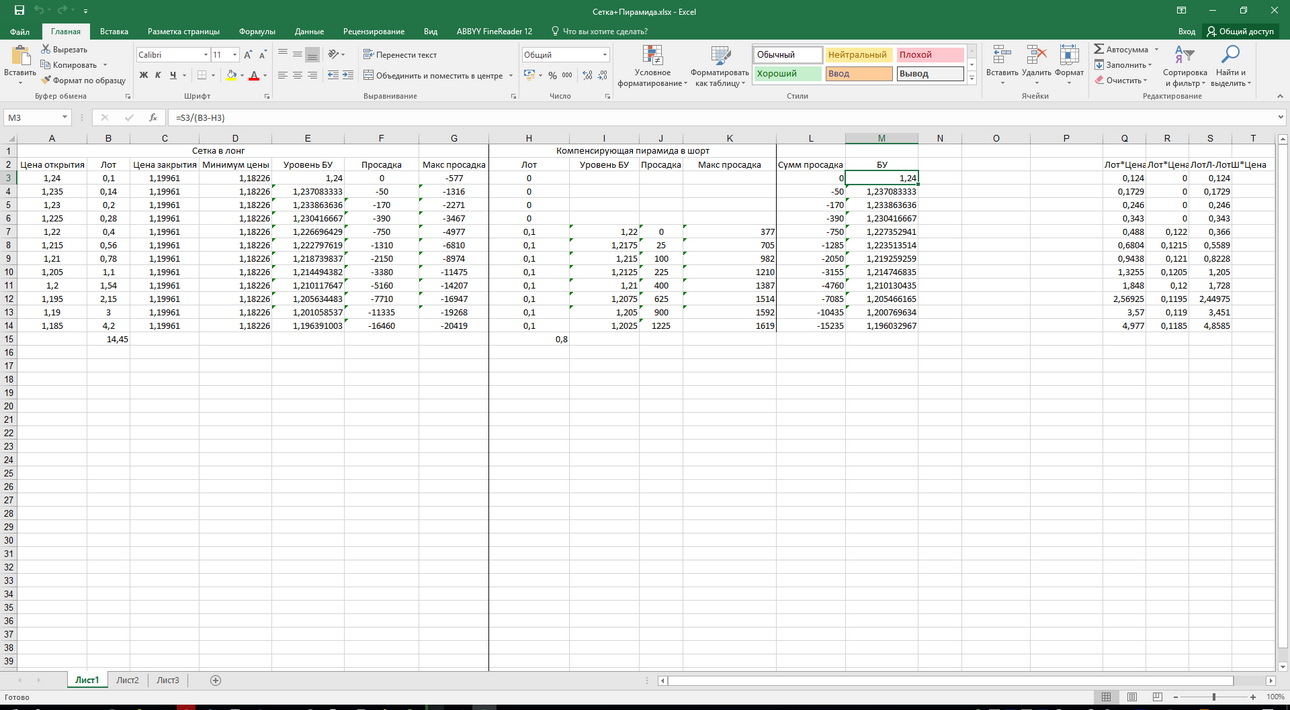Align cell text to the left
This screenshot has height=710, width=1290.
click(x=283, y=75)
